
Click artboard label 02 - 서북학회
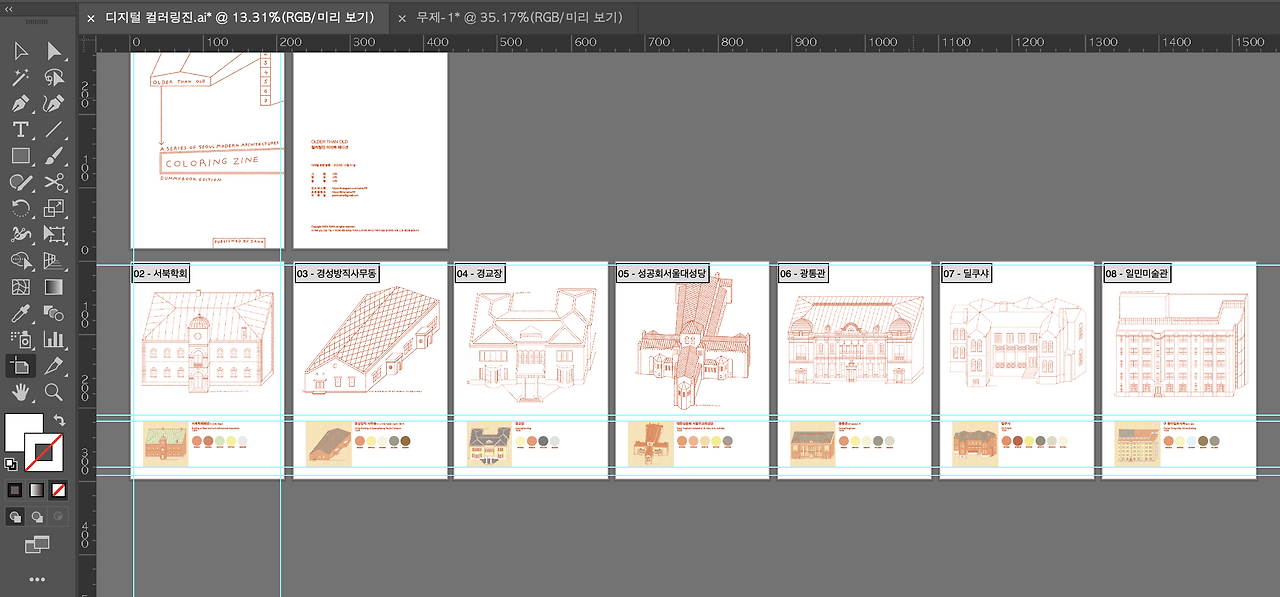coord(161,273)
